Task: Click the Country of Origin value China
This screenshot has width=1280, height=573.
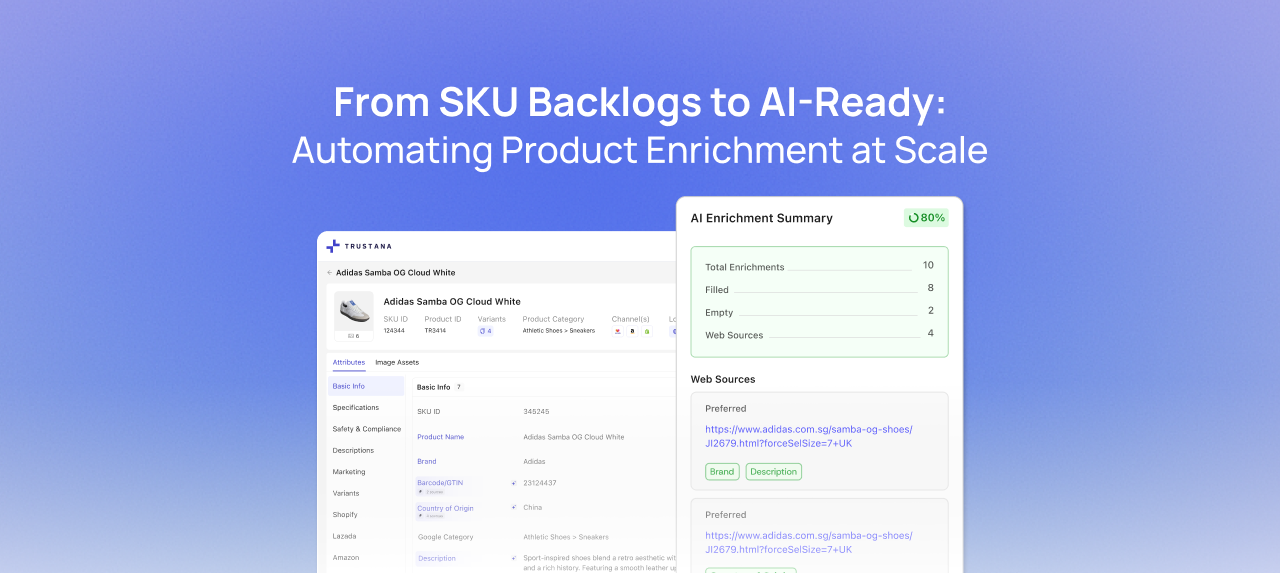Action: [533, 508]
